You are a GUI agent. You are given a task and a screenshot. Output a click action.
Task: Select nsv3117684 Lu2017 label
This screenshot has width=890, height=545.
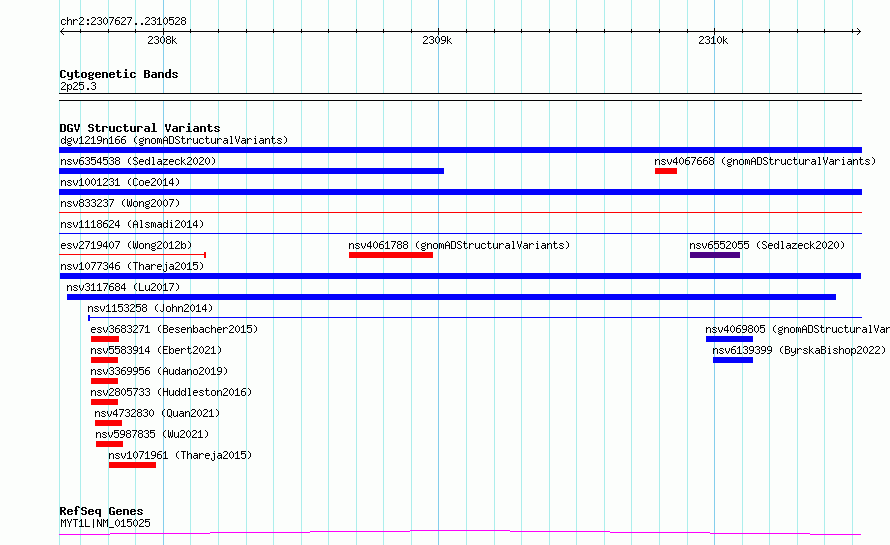click(x=123, y=287)
